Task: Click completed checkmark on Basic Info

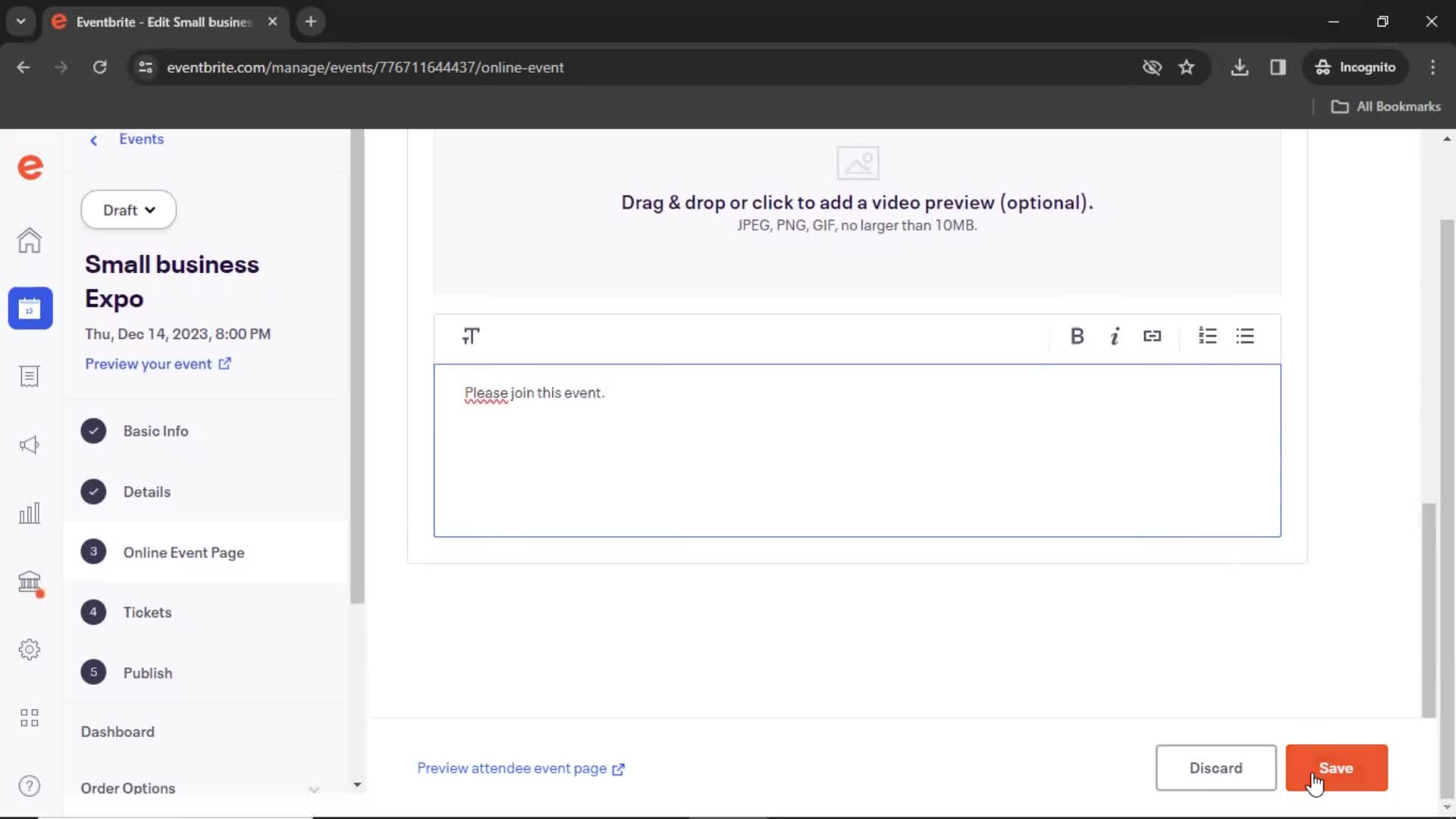Action: pos(93,431)
